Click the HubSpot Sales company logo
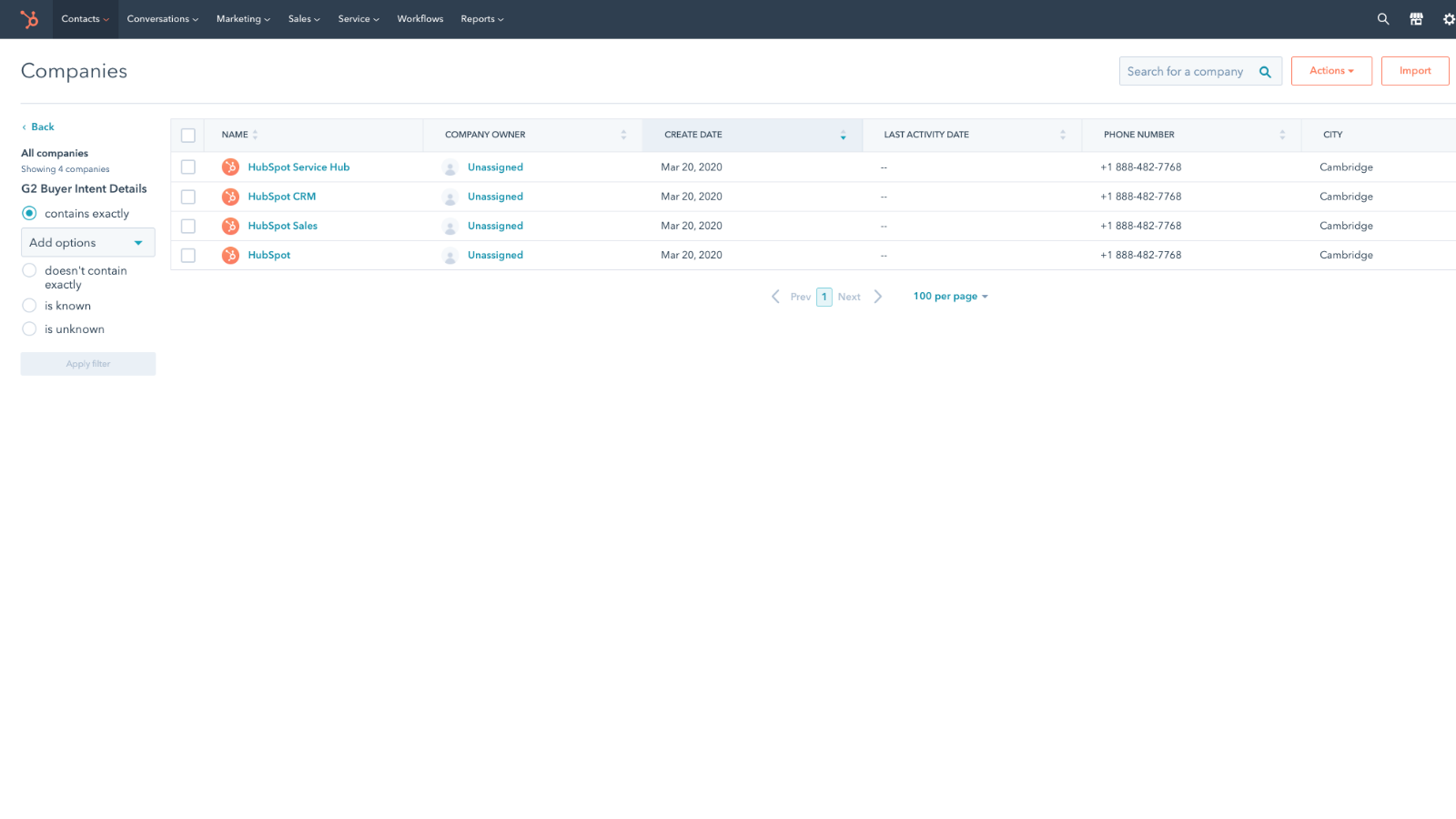Viewport: 1456px width, 819px height. (231, 226)
